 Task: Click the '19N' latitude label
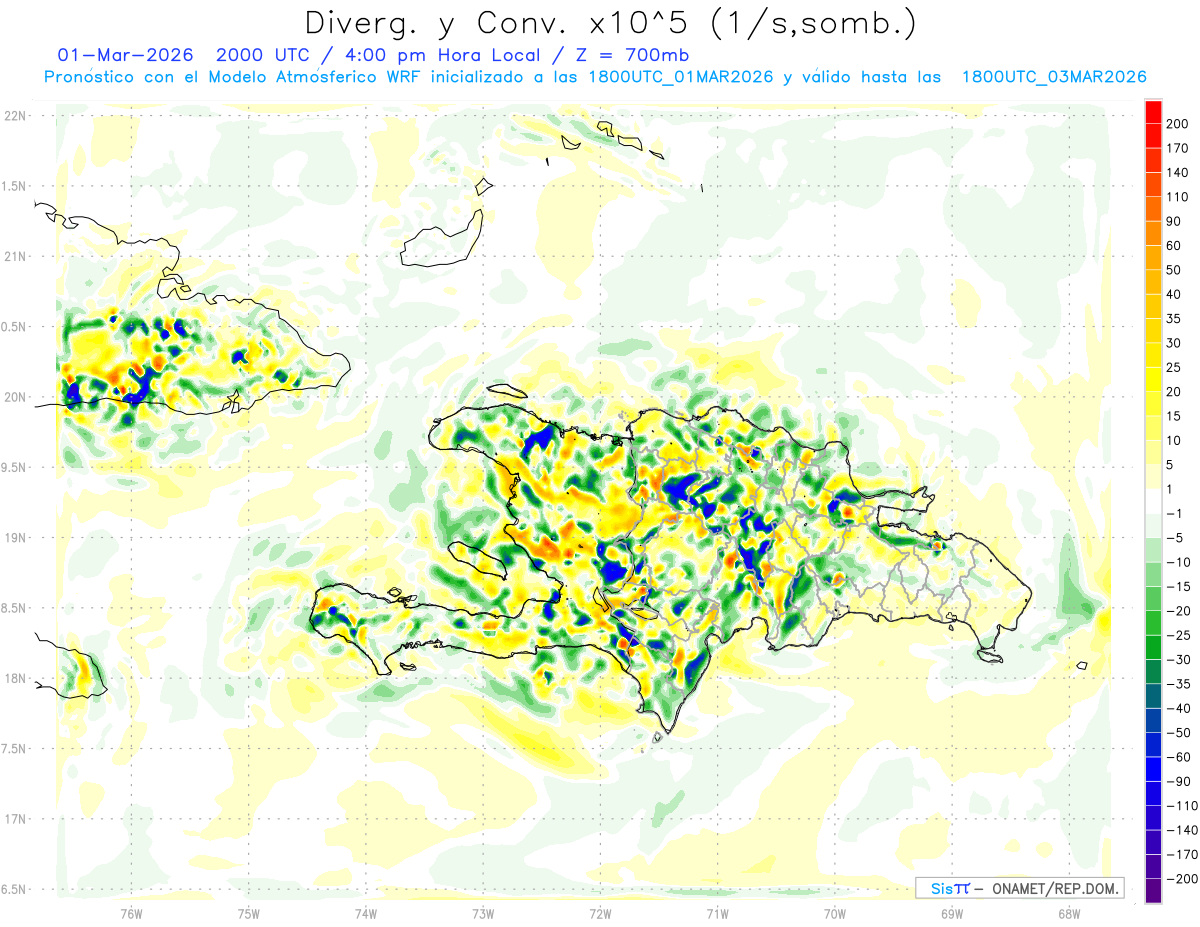pos(16,537)
